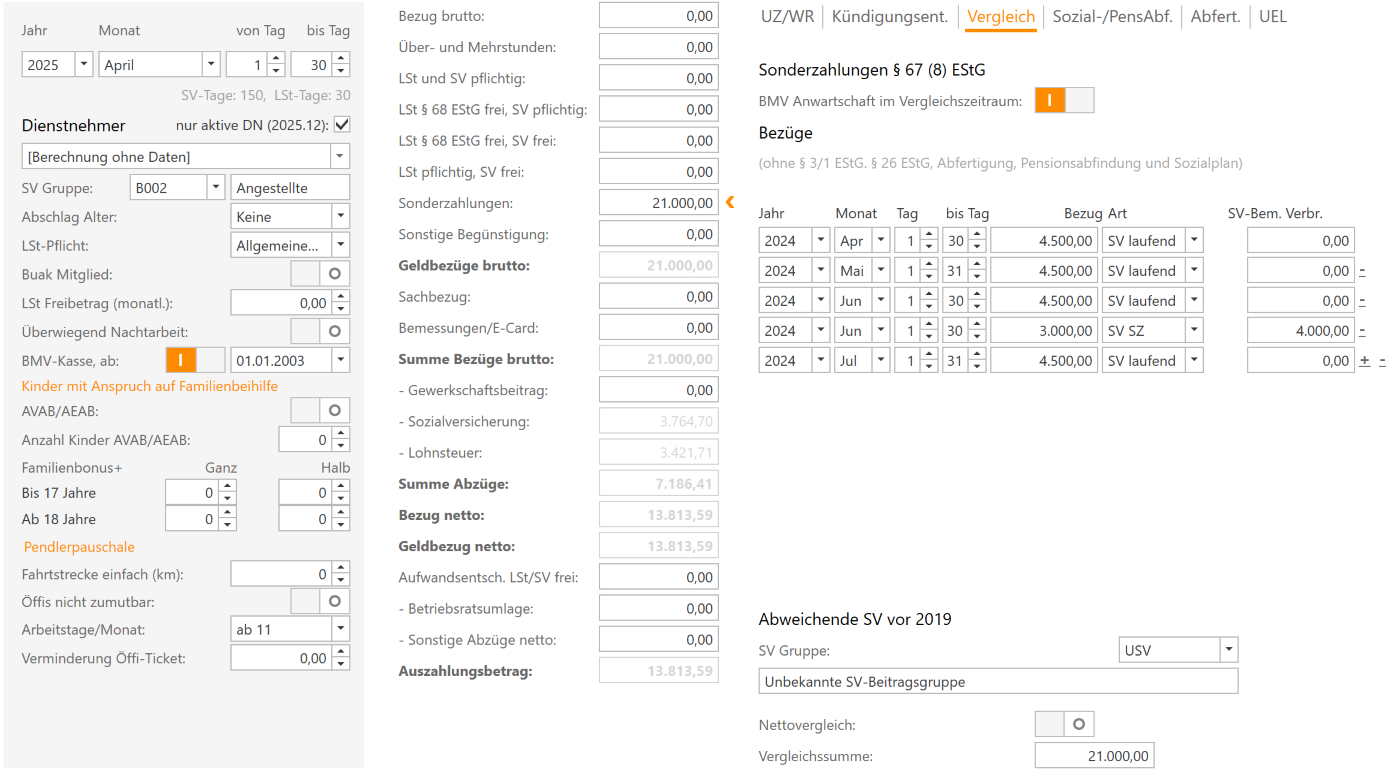This screenshot has width=1390, height=769.
Task: Click the plus sign on the Jul row
Action: click(x=1364, y=361)
